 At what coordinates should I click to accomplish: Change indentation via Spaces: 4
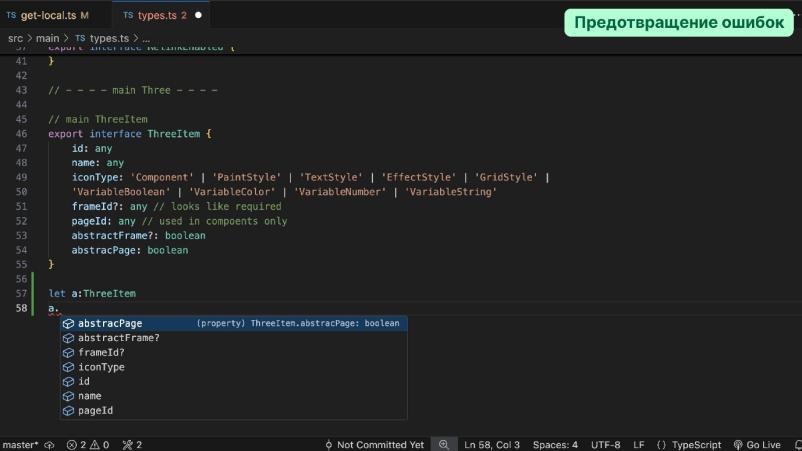click(555, 445)
